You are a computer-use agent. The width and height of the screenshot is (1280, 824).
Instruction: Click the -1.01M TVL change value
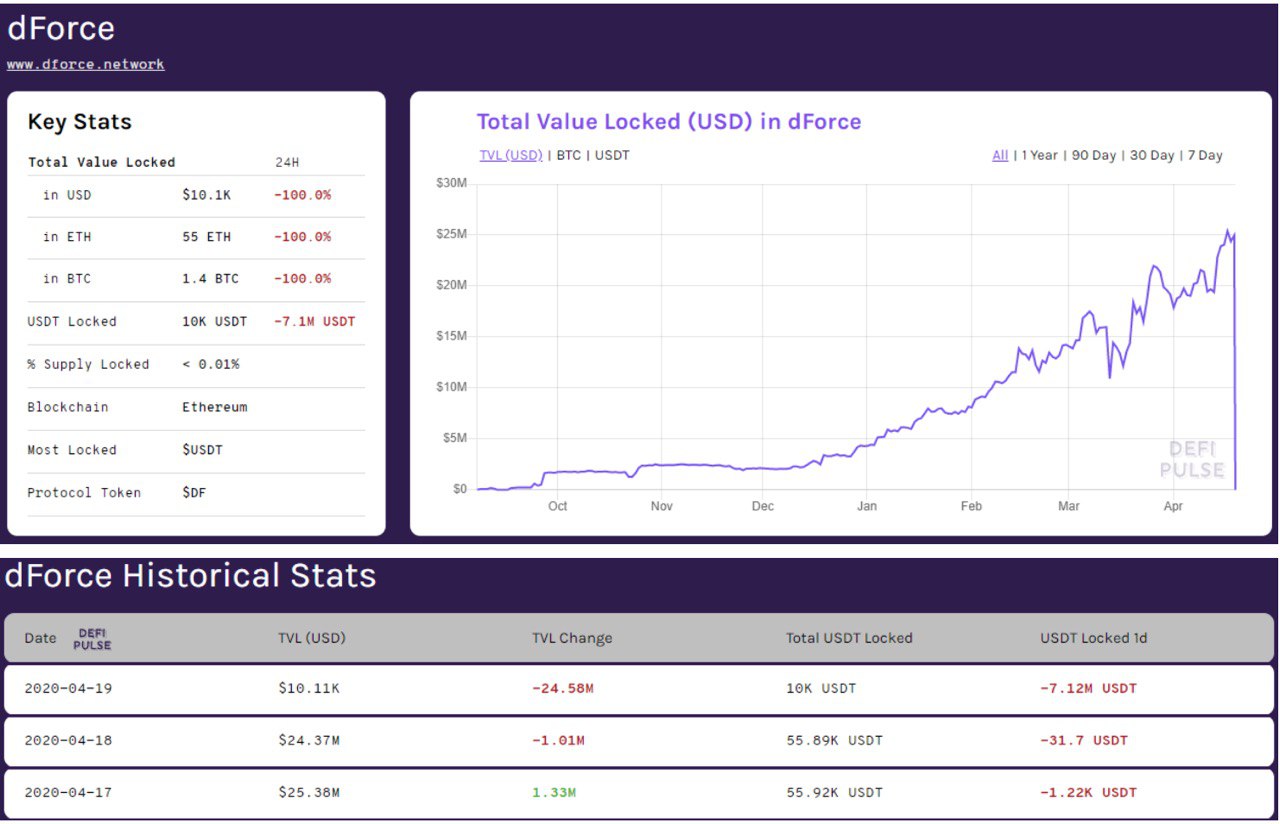tap(559, 740)
